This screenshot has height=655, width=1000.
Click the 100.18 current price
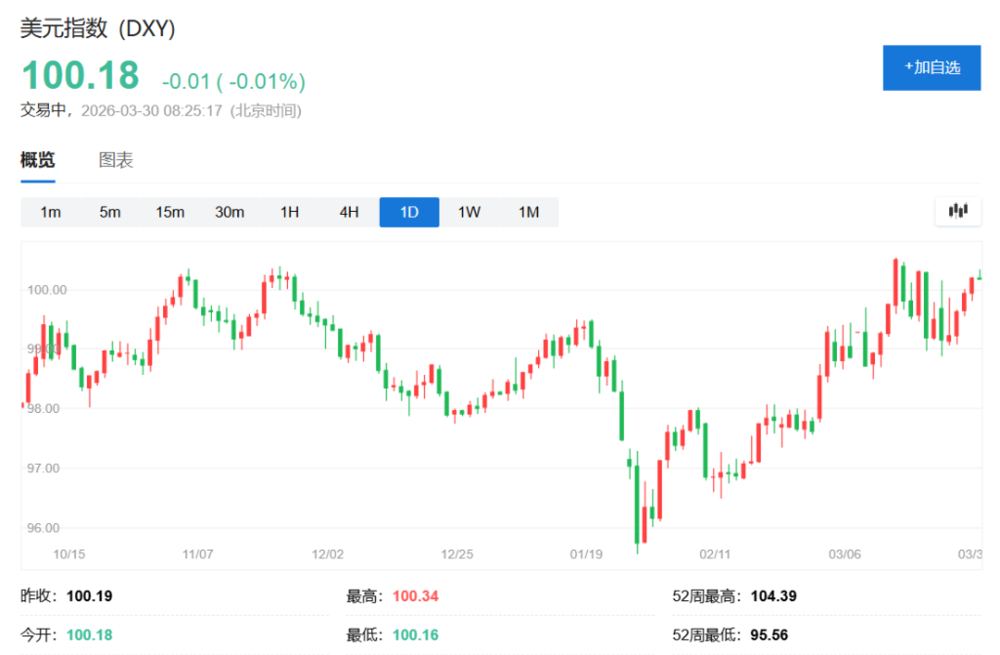tap(82, 77)
